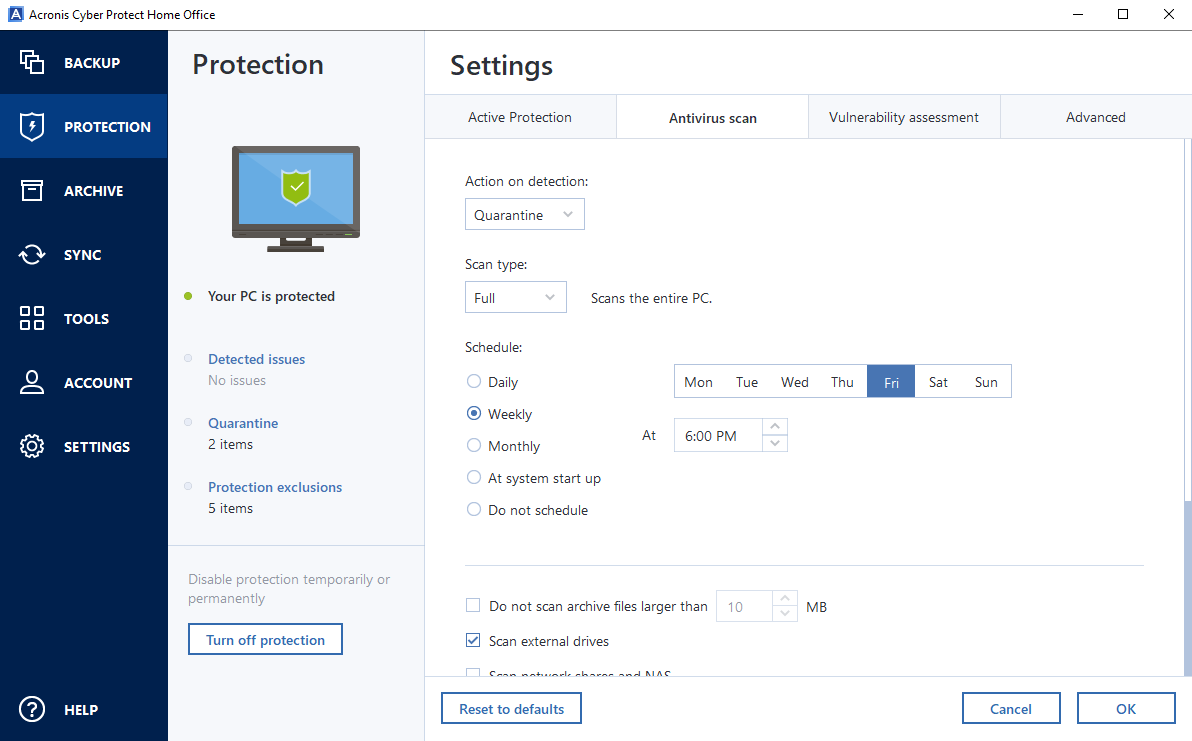Select the Protection shield icon in sidebar
This screenshot has width=1192, height=741.
click(x=31, y=126)
